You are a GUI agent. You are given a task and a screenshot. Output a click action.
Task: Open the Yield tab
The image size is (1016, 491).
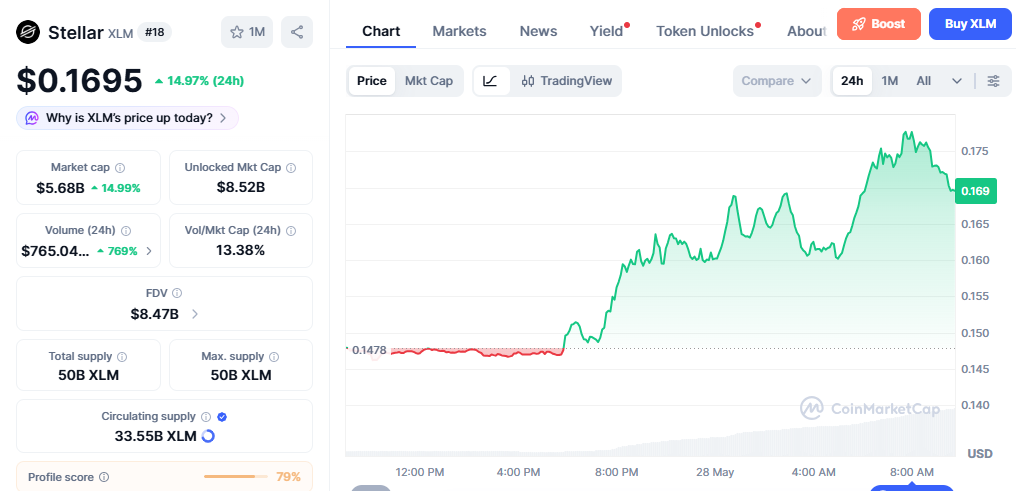[x=606, y=31]
